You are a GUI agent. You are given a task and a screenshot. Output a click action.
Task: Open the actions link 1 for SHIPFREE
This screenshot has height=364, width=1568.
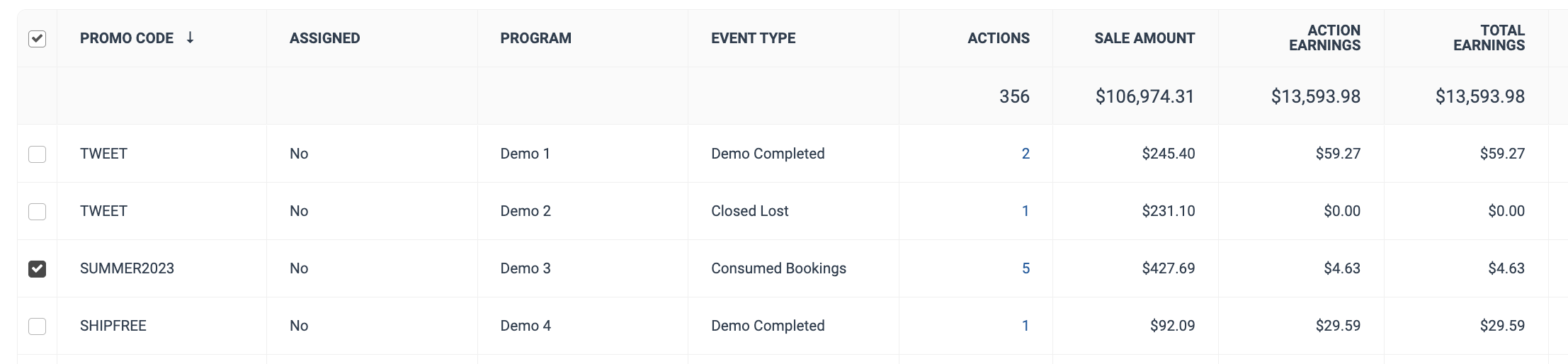1026,326
